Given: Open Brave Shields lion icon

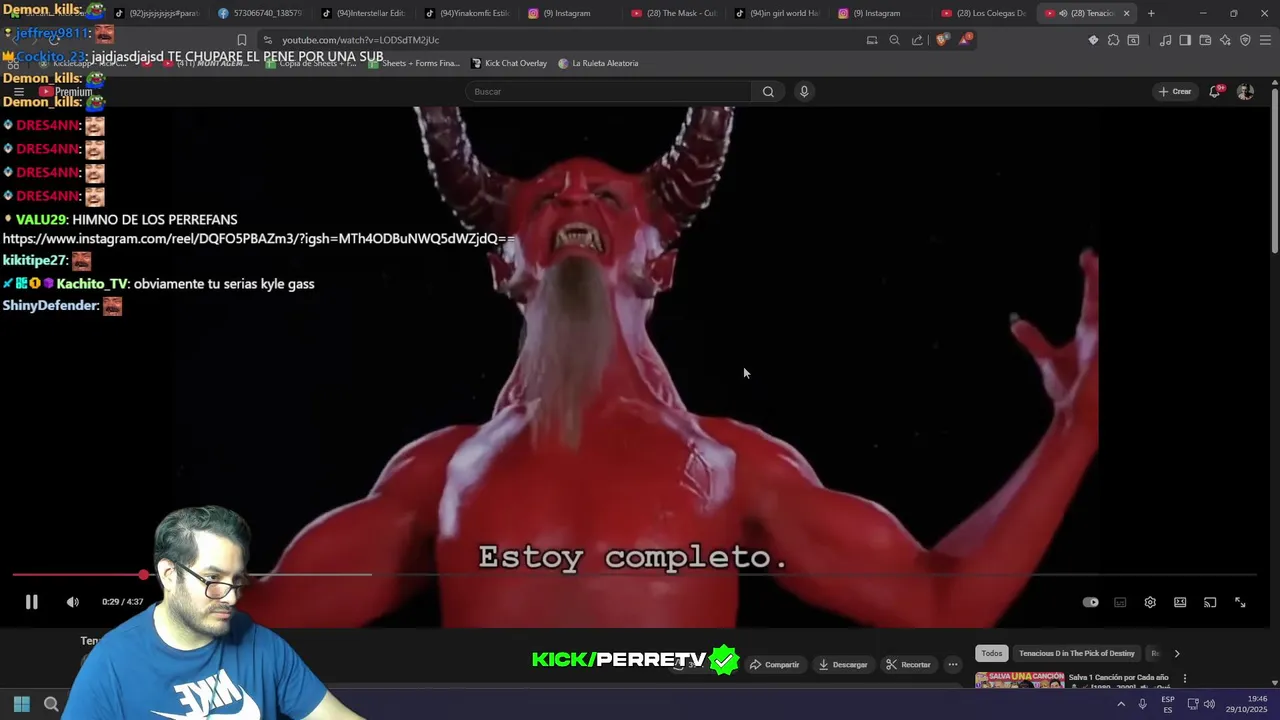Looking at the screenshot, I should coord(942,40).
